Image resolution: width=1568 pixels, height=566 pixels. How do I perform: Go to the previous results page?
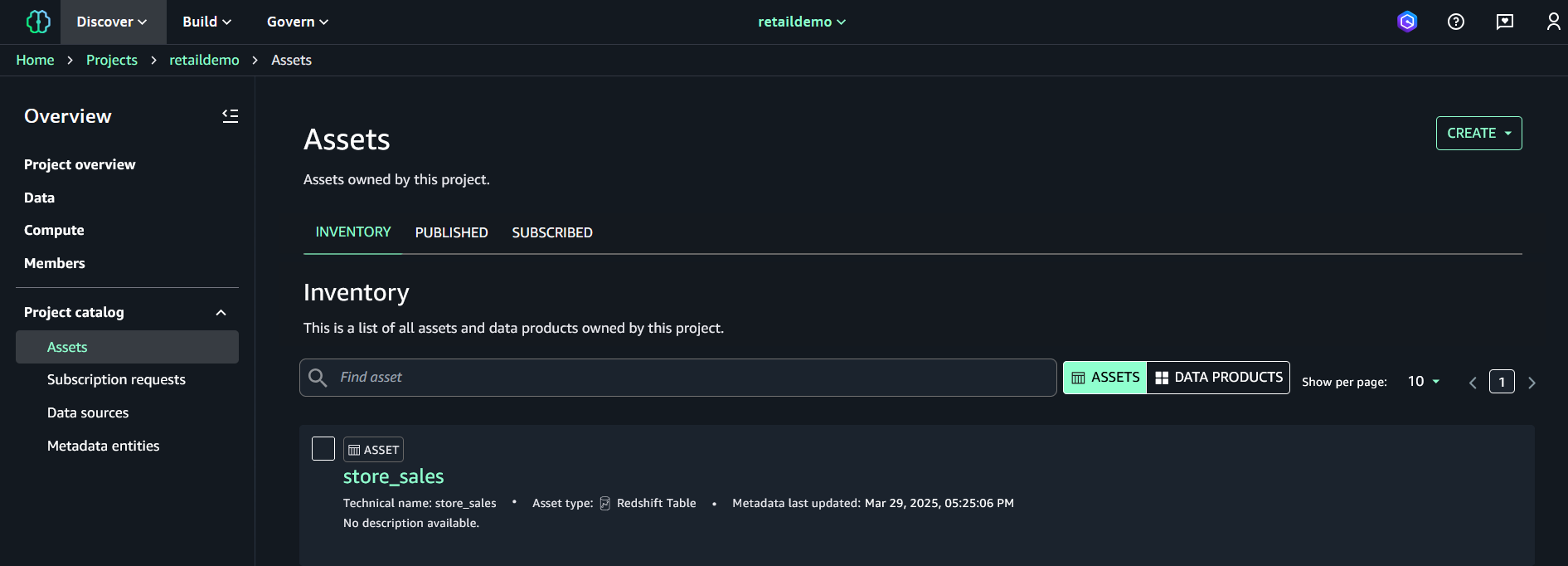coord(1473,383)
